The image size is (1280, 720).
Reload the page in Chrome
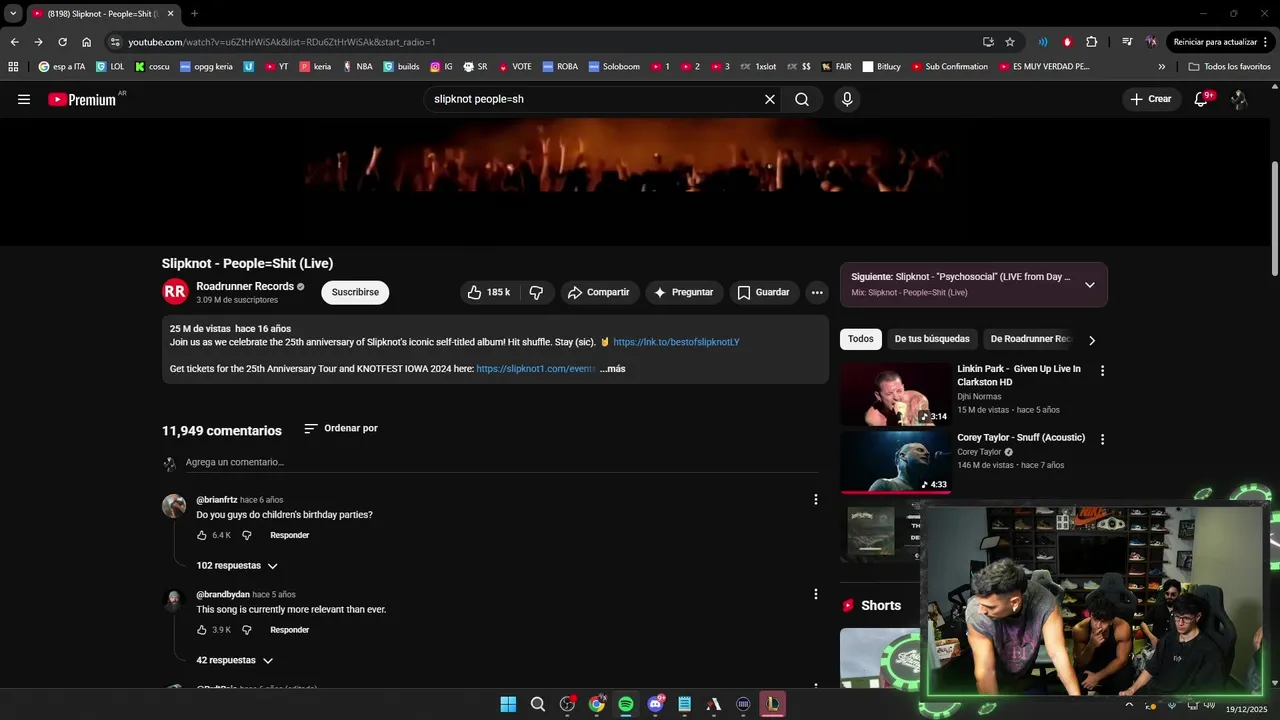click(62, 42)
